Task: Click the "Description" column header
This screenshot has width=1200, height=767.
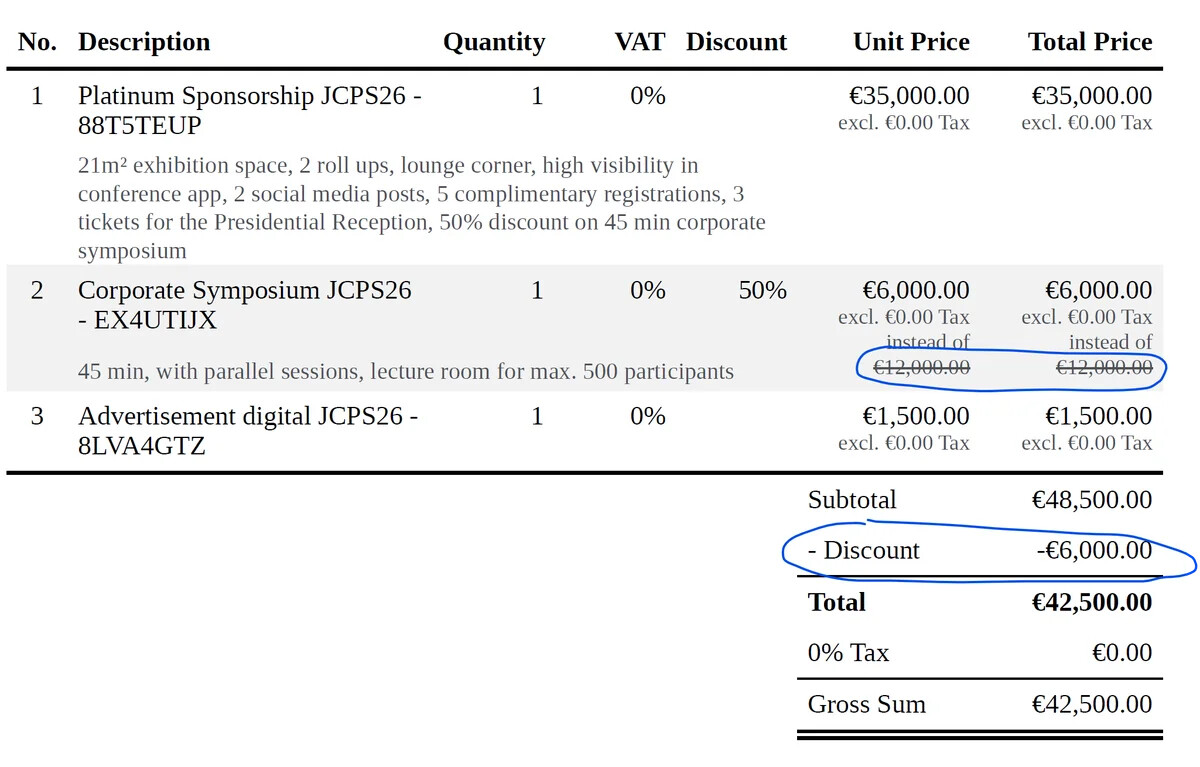Action: tap(144, 42)
